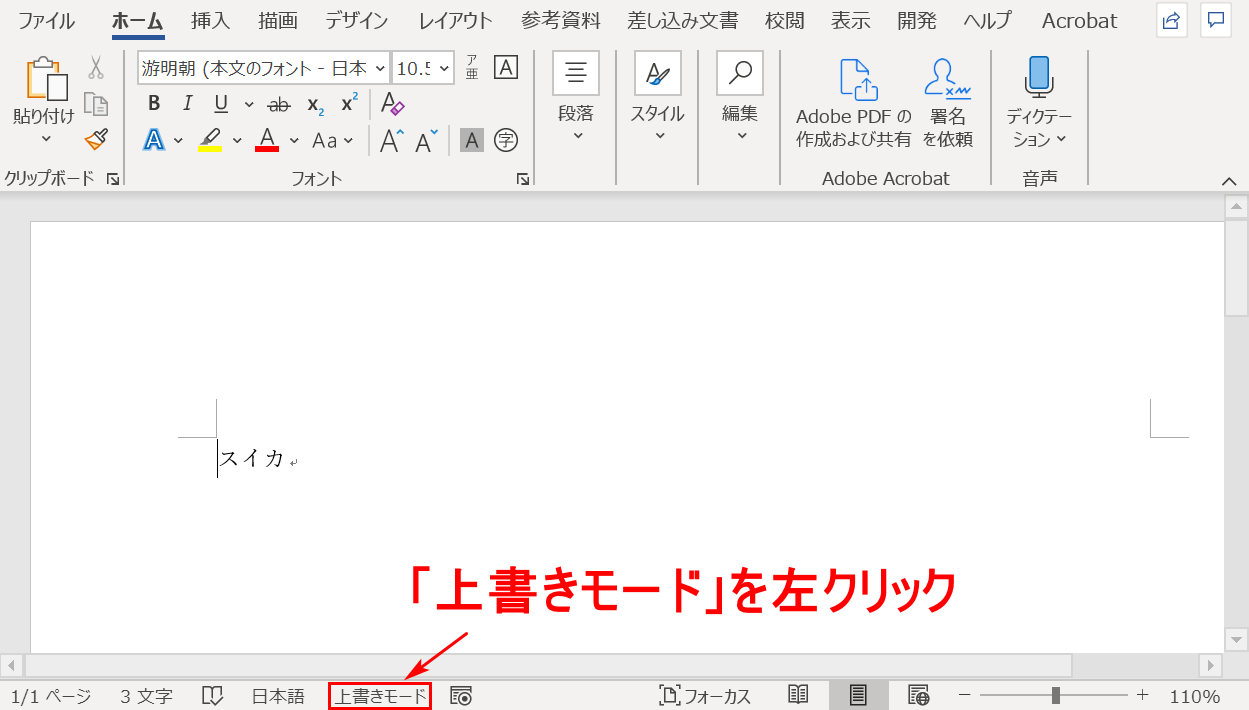The image size is (1249, 710).
Task: Click the zoom slider handle
Action: coord(1056,696)
